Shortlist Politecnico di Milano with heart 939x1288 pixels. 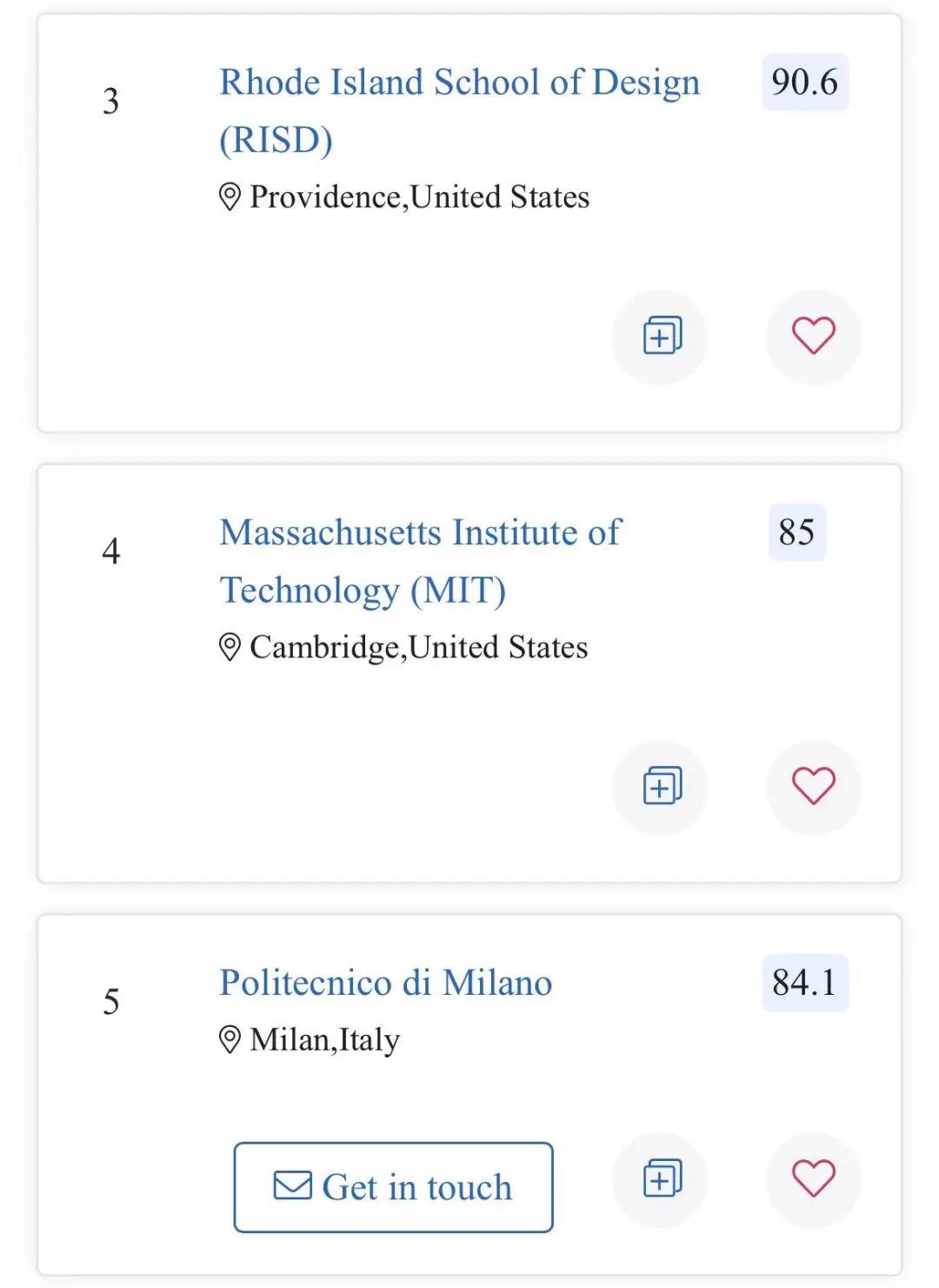(813, 1179)
